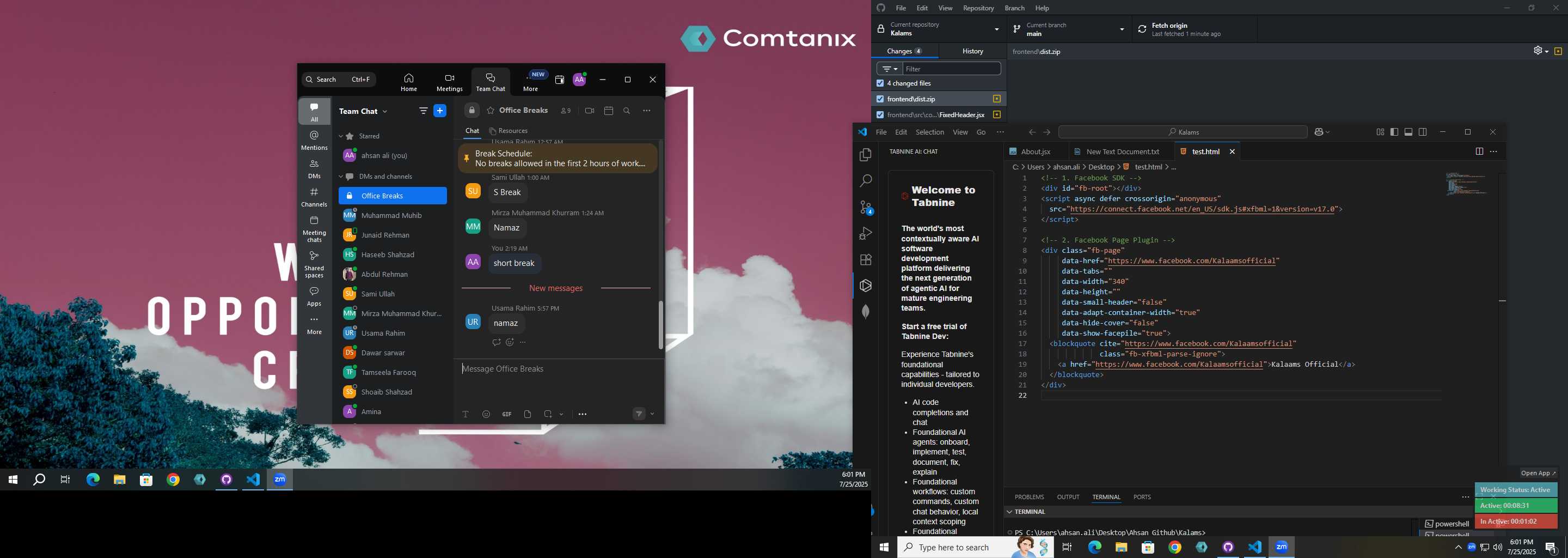This screenshot has height=558, width=1568.
Task: Expand the screenshot options arrow
Action: [561, 414]
